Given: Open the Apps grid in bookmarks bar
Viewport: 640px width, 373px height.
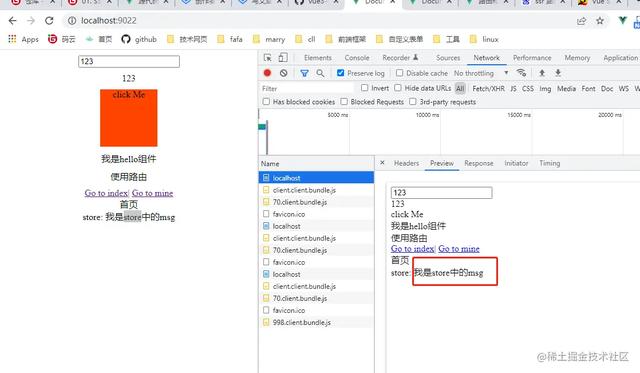Looking at the screenshot, I should coord(23,39).
